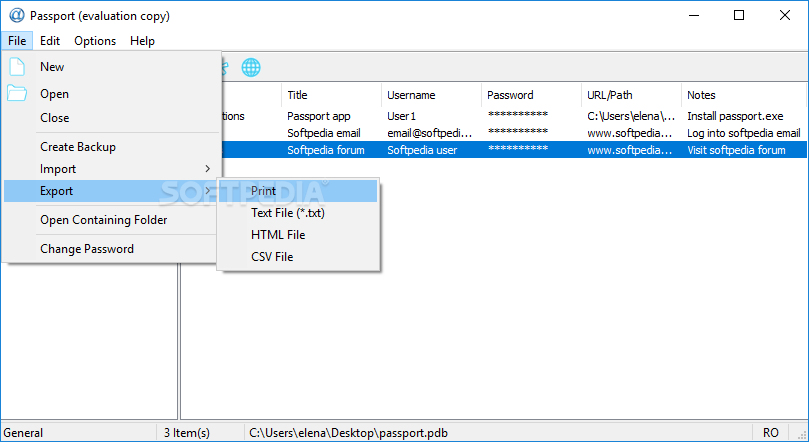Click the URL cell in Softpedia email row
Image resolution: width=809 pixels, height=442 pixels.
tap(630, 133)
